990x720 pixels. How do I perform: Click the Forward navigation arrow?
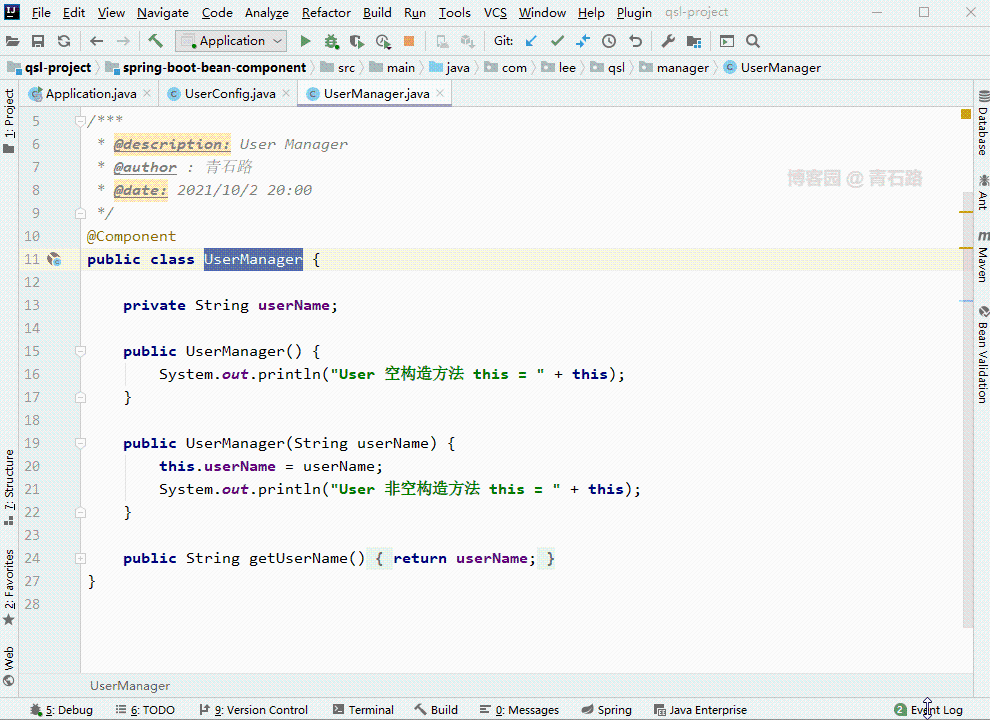click(123, 41)
